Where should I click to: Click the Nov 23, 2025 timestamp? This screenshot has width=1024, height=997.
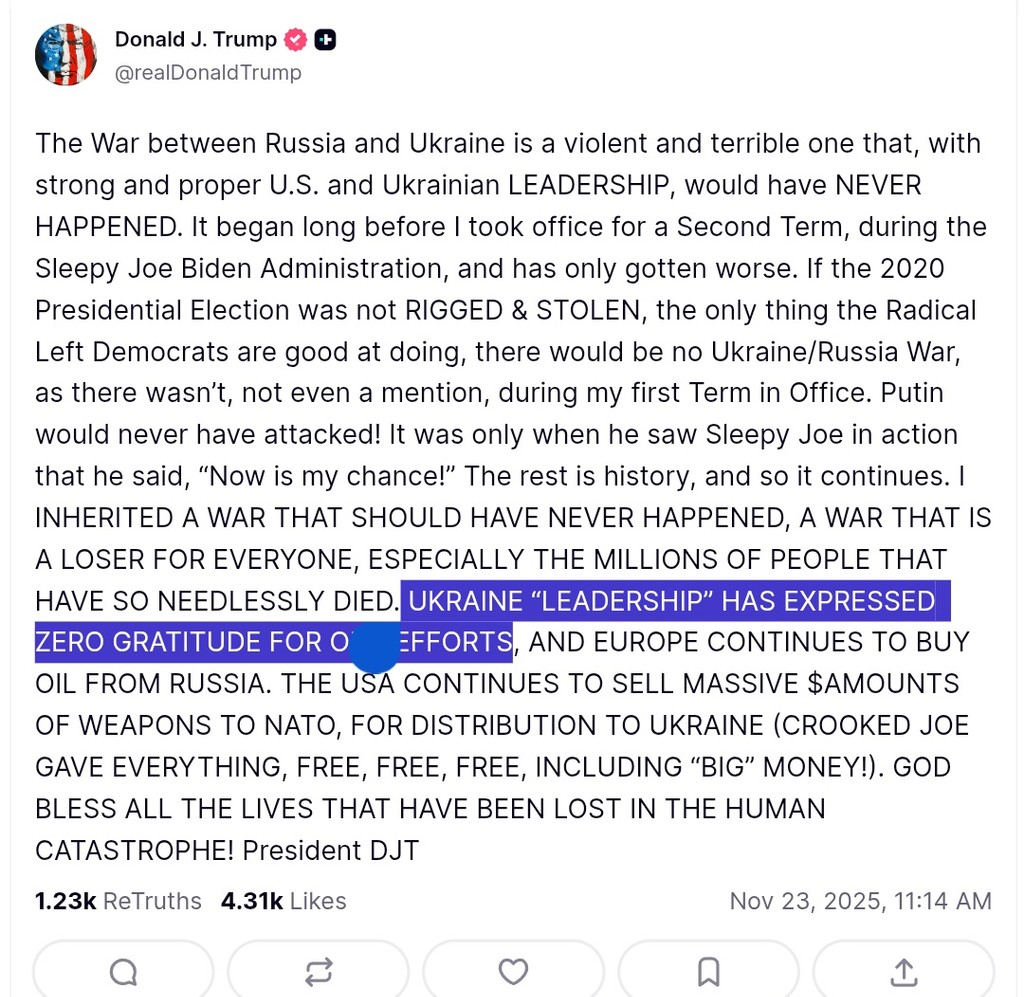point(860,901)
